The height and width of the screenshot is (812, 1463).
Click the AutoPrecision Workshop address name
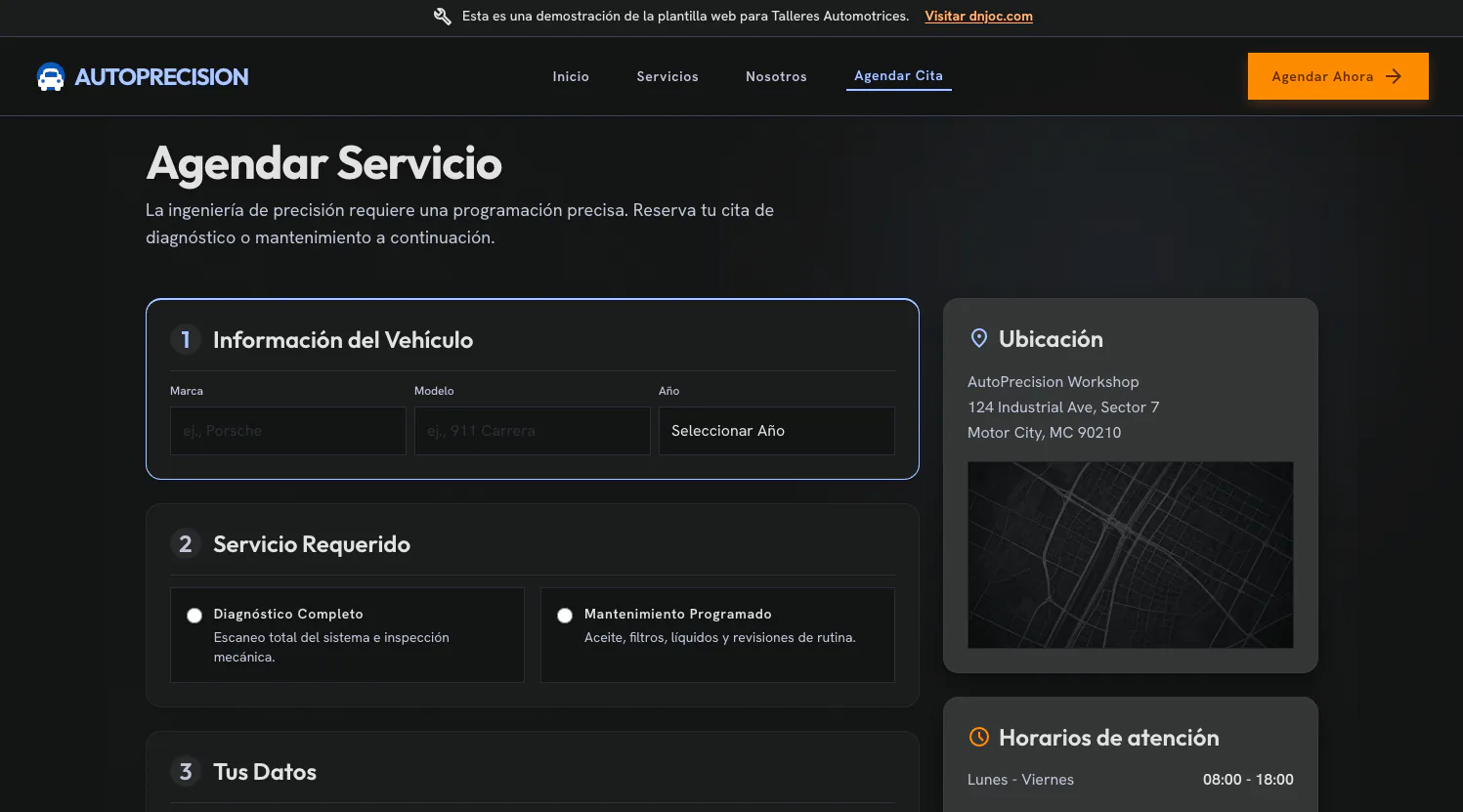point(1054,382)
